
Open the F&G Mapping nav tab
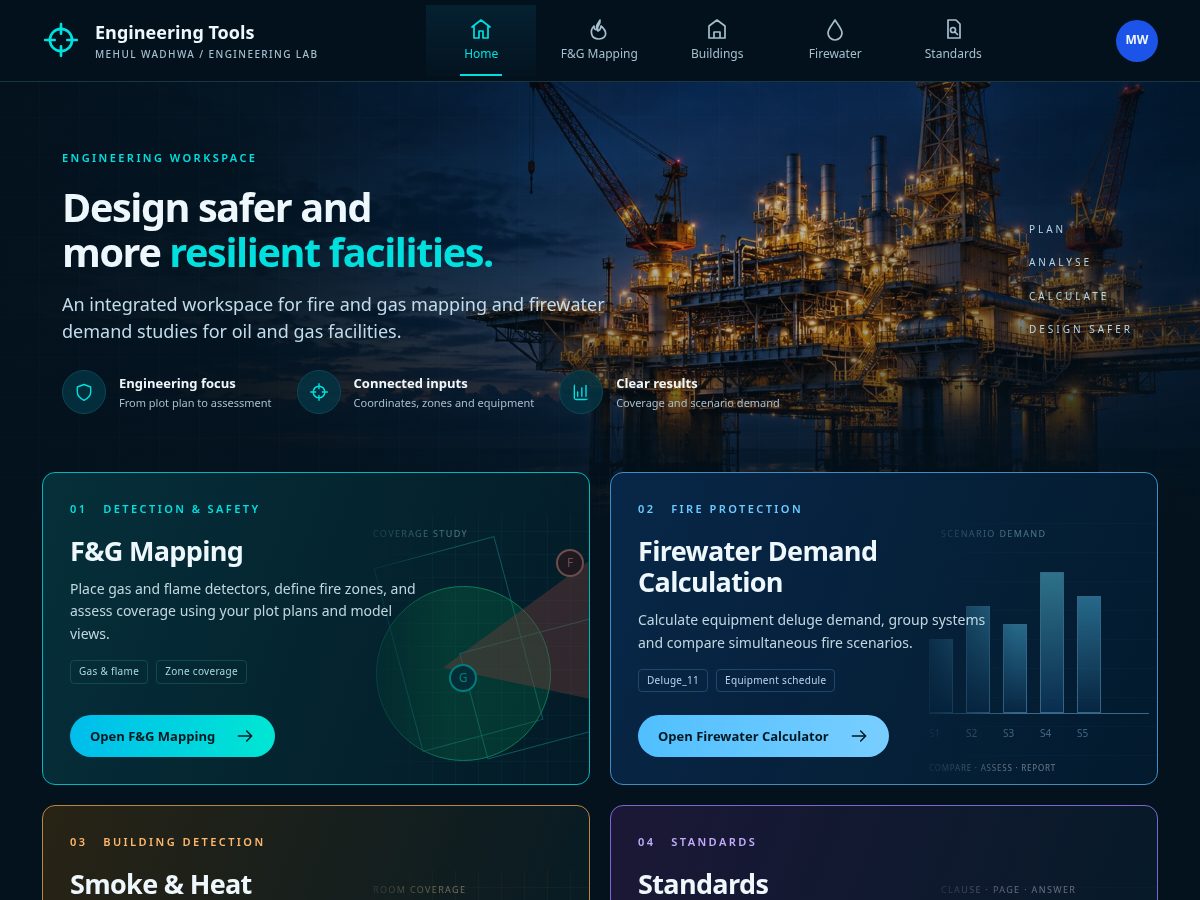599,41
